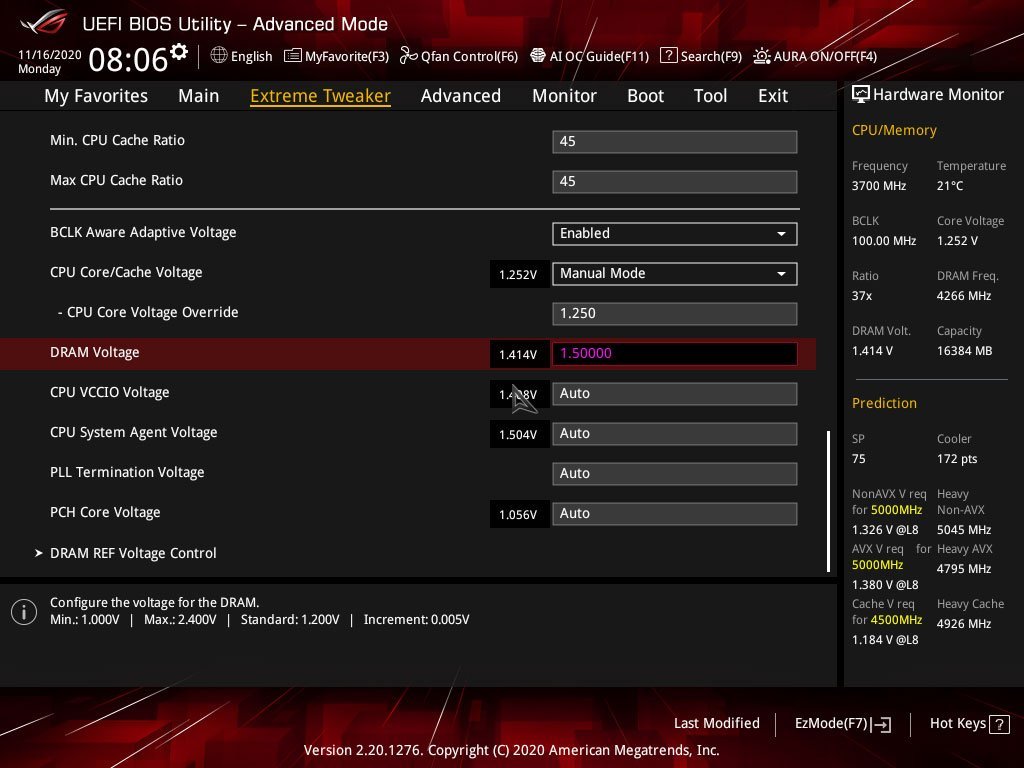Click the 4926 MHz Heavy Cache value
This screenshot has height=768, width=1024.
tap(964, 624)
